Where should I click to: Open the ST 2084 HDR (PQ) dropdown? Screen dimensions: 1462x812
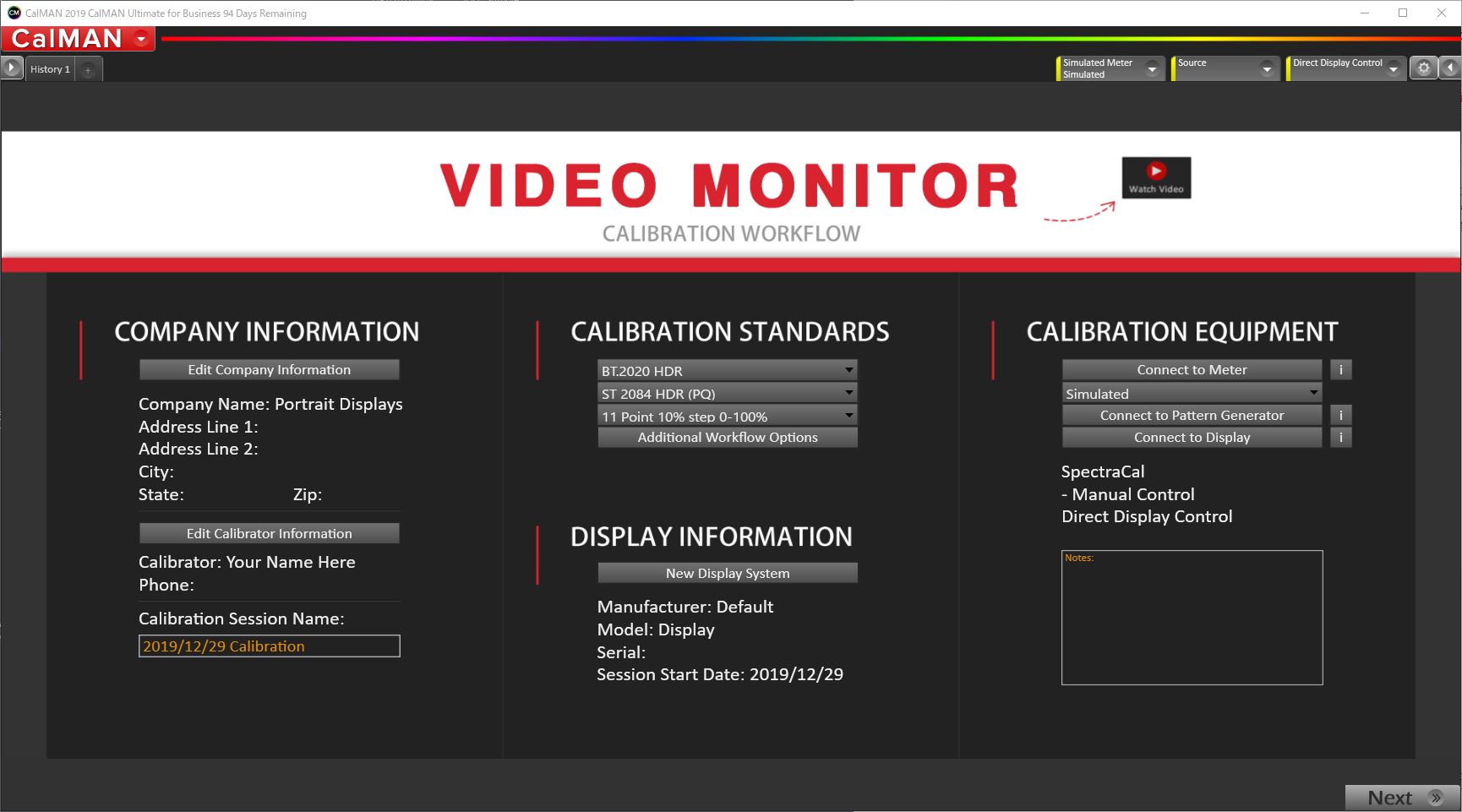pyautogui.click(x=728, y=393)
